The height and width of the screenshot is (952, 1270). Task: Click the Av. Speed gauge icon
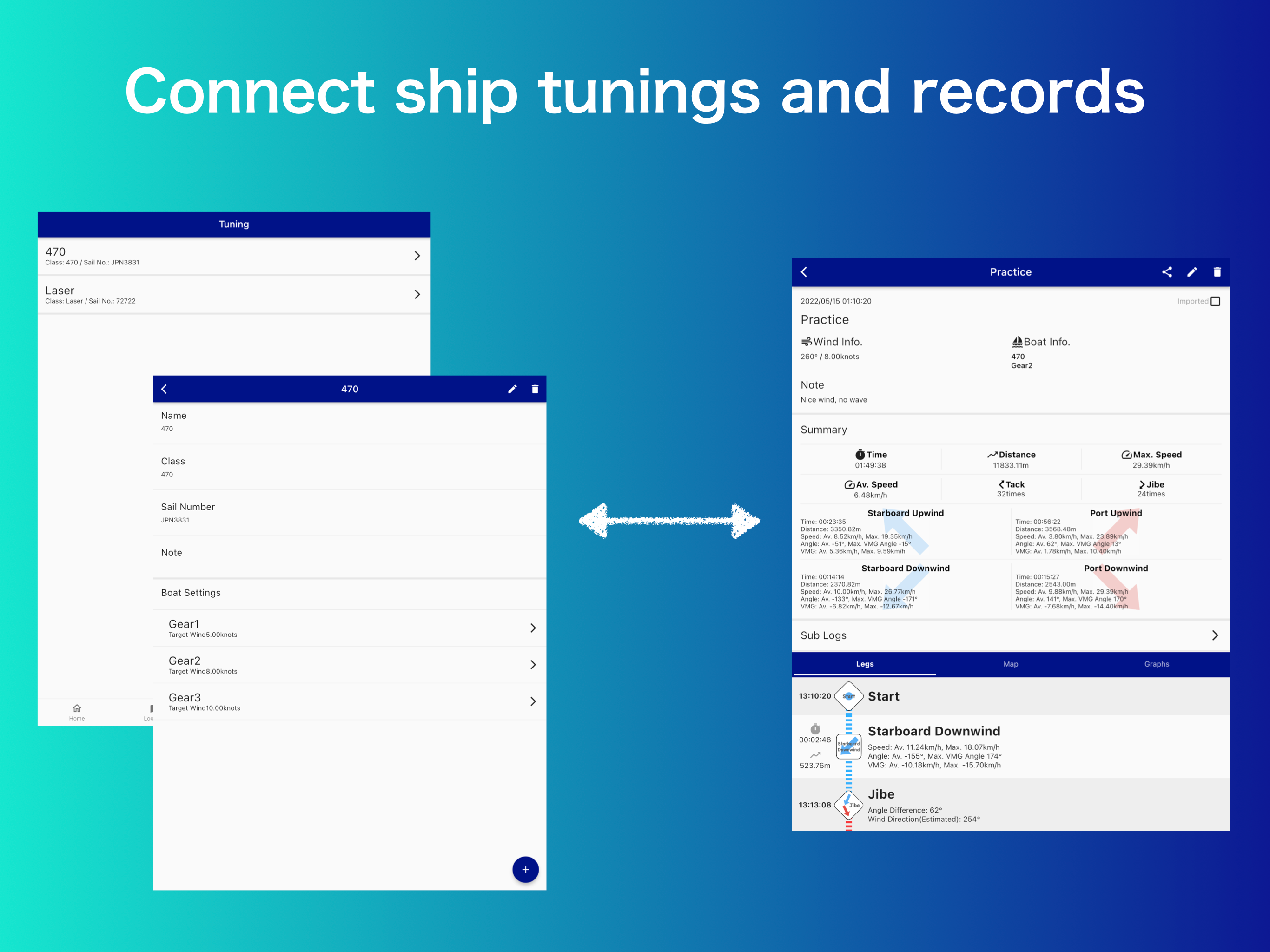tap(849, 485)
